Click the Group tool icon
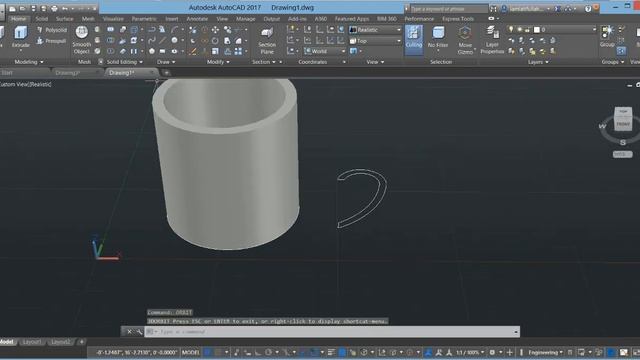The height and width of the screenshot is (360, 640). [x=607, y=36]
